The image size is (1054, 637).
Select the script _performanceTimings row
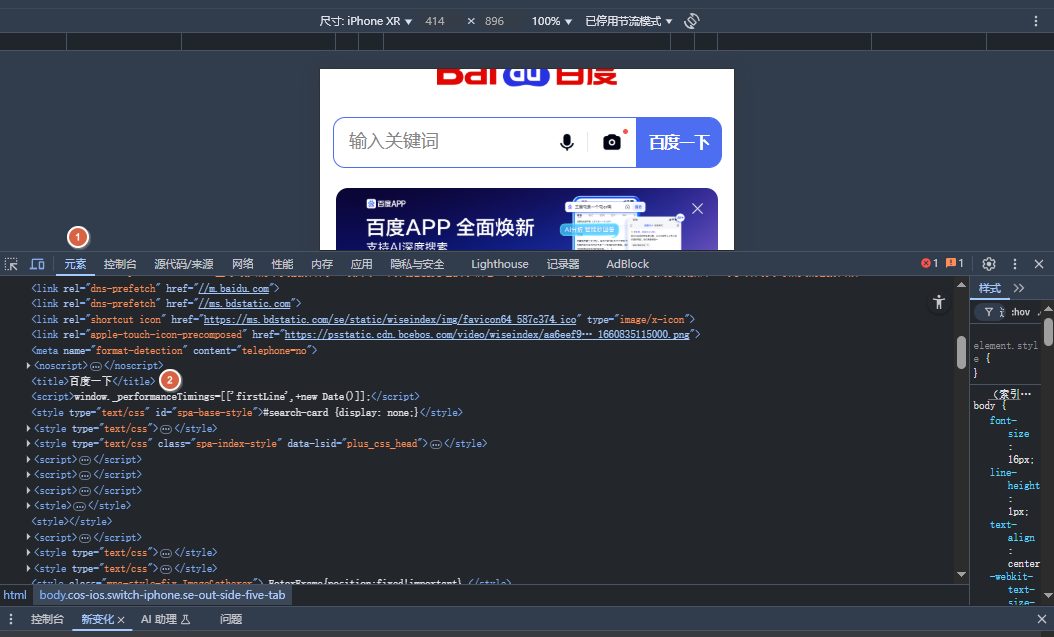click(x=225, y=397)
